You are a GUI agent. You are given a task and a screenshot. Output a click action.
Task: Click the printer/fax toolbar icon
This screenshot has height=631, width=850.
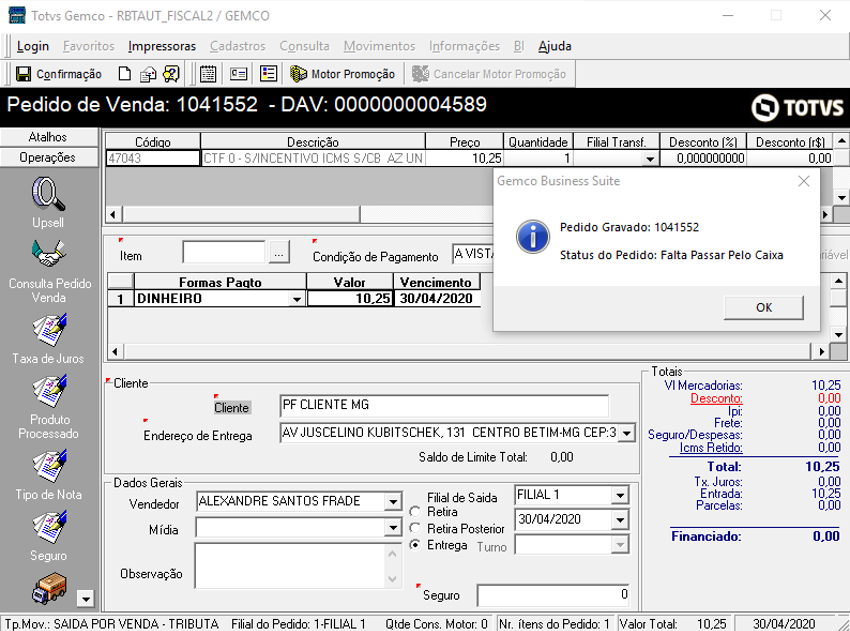coord(148,74)
